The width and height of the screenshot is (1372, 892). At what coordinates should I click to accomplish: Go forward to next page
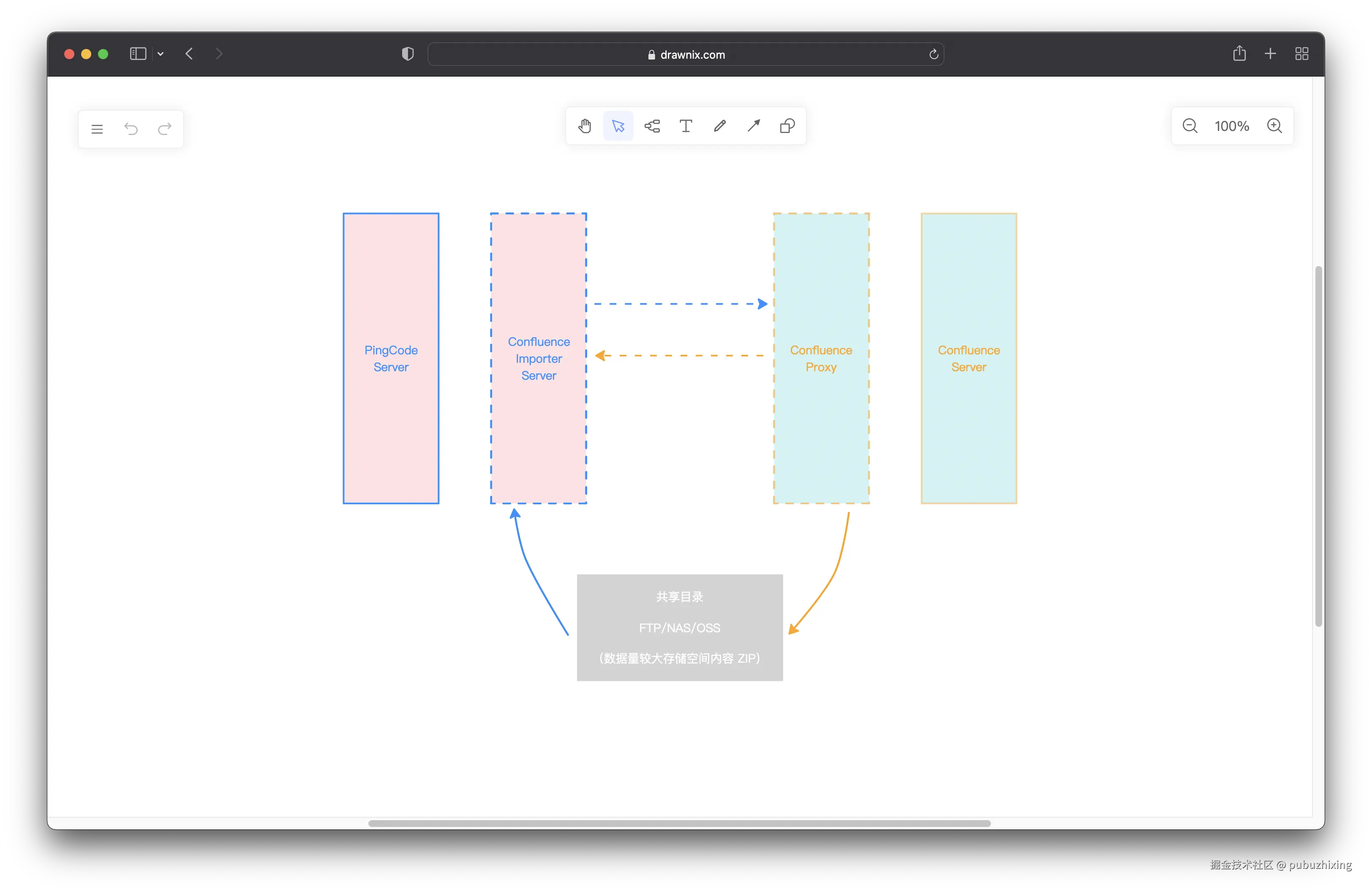click(x=218, y=54)
